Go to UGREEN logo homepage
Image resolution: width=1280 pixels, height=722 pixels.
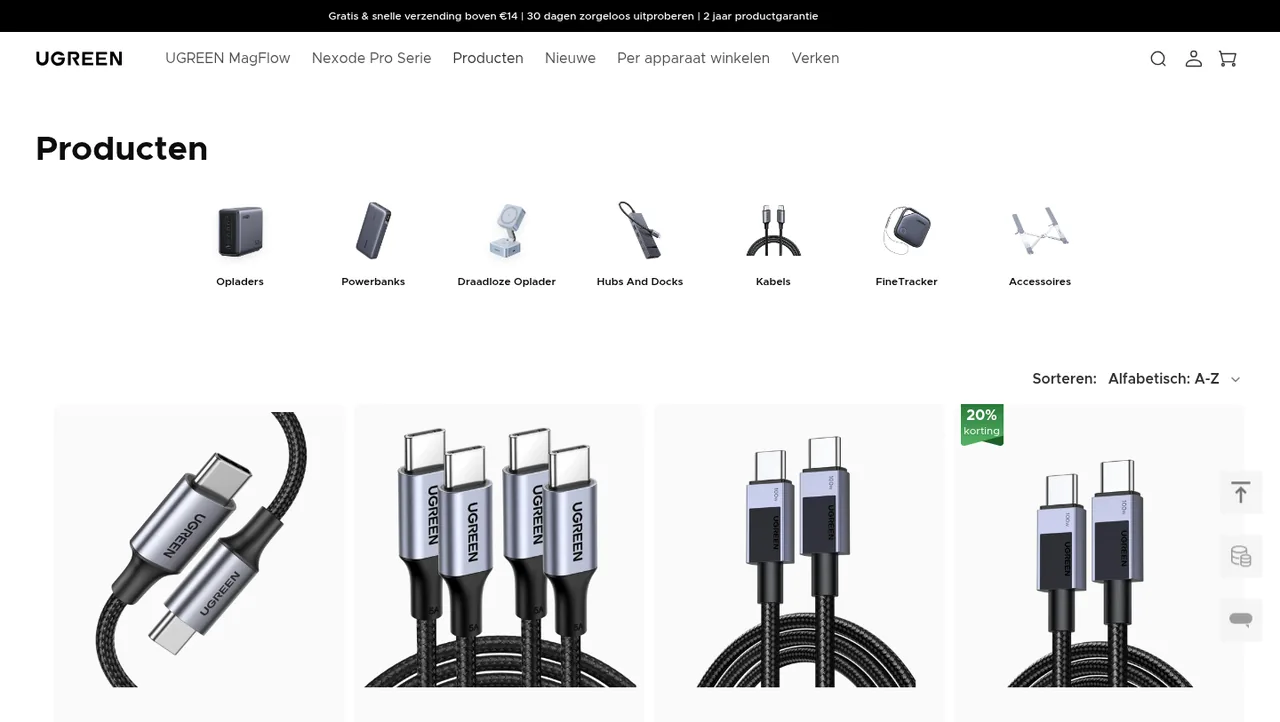[79, 59]
